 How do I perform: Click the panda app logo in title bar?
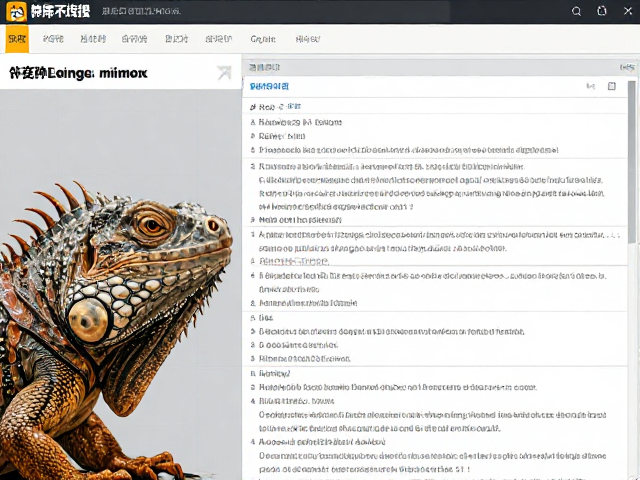16,11
